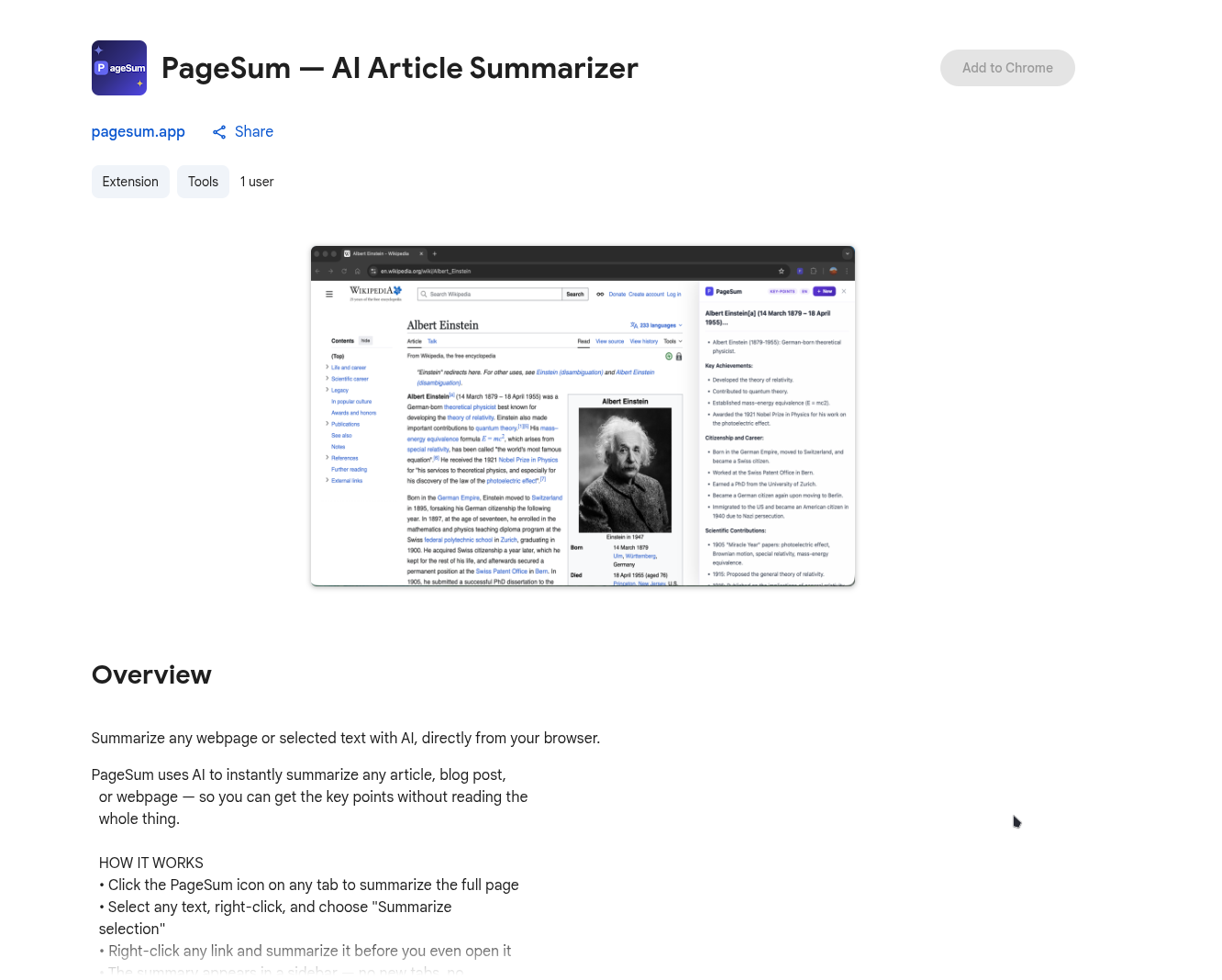Click 'PageSum uses AI to instantly summarize' paragraph
The height and width of the screenshot is (980, 1222).
click(310, 796)
